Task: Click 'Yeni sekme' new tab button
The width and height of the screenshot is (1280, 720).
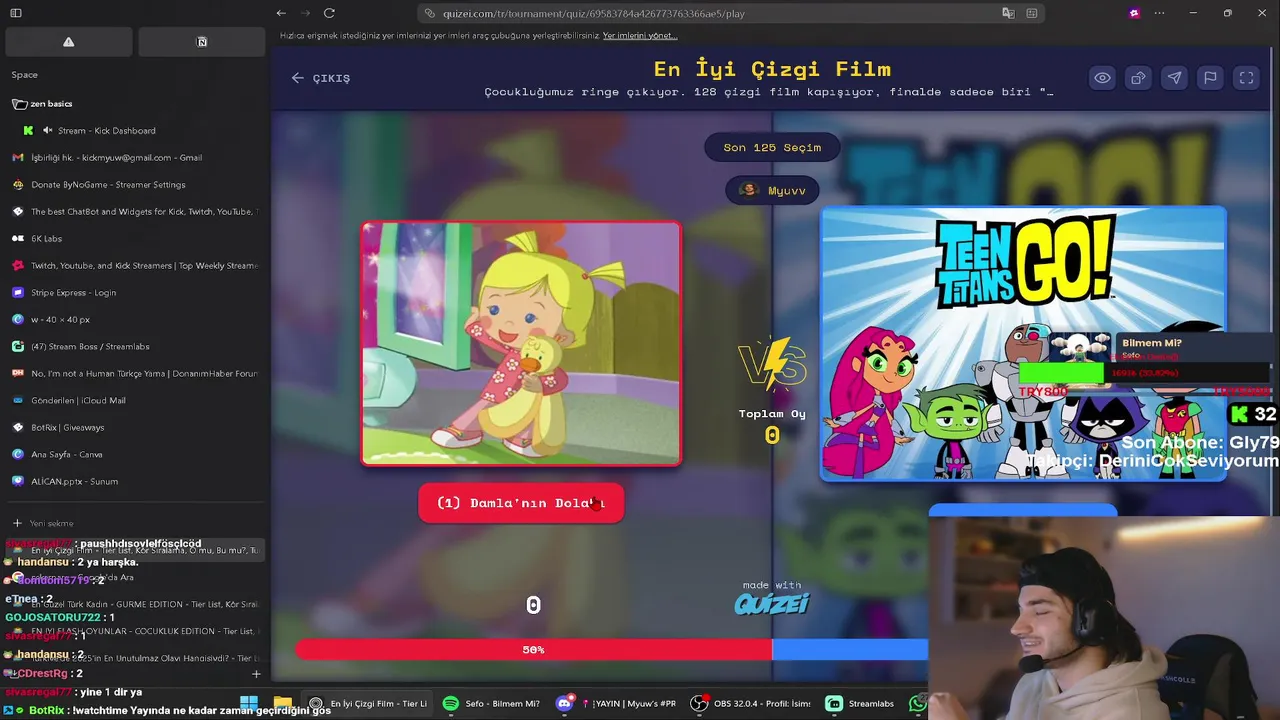Action: click(43, 523)
